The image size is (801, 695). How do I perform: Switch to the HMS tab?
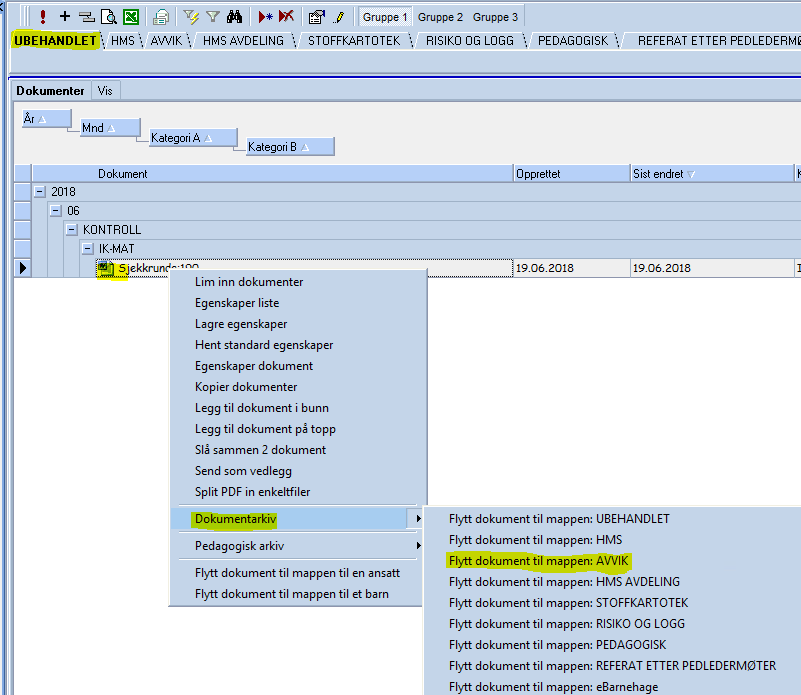pos(123,41)
